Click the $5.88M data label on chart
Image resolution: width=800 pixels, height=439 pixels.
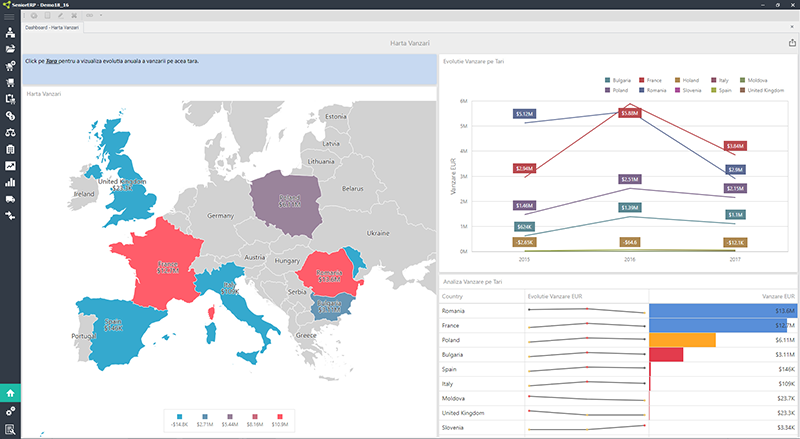tap(629, 113)
